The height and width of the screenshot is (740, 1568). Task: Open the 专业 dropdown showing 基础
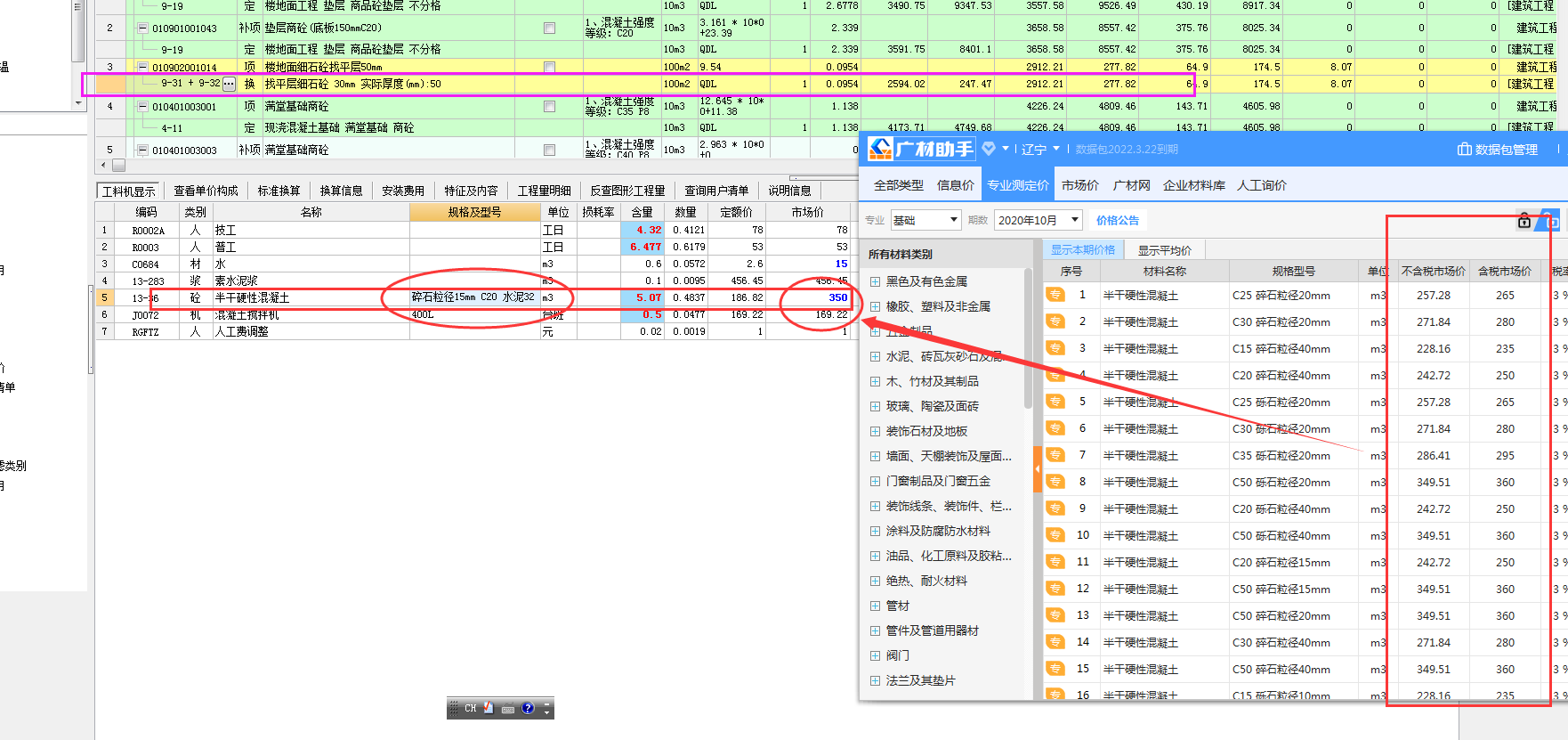925,220
